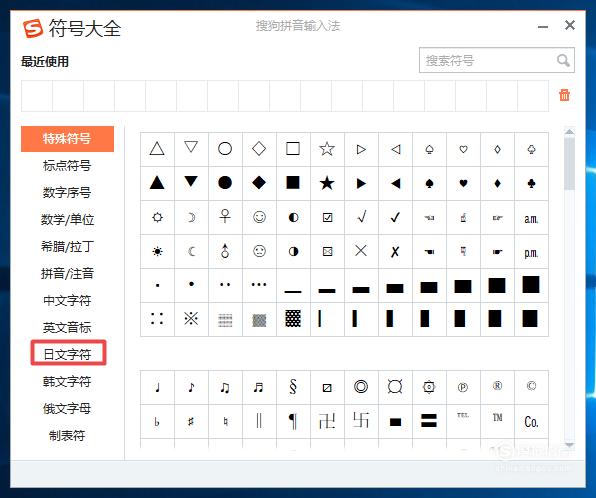Screen dimensions: 596x498
Task: Switch to the 数字序号 category
Action: [x=67, y=193]
